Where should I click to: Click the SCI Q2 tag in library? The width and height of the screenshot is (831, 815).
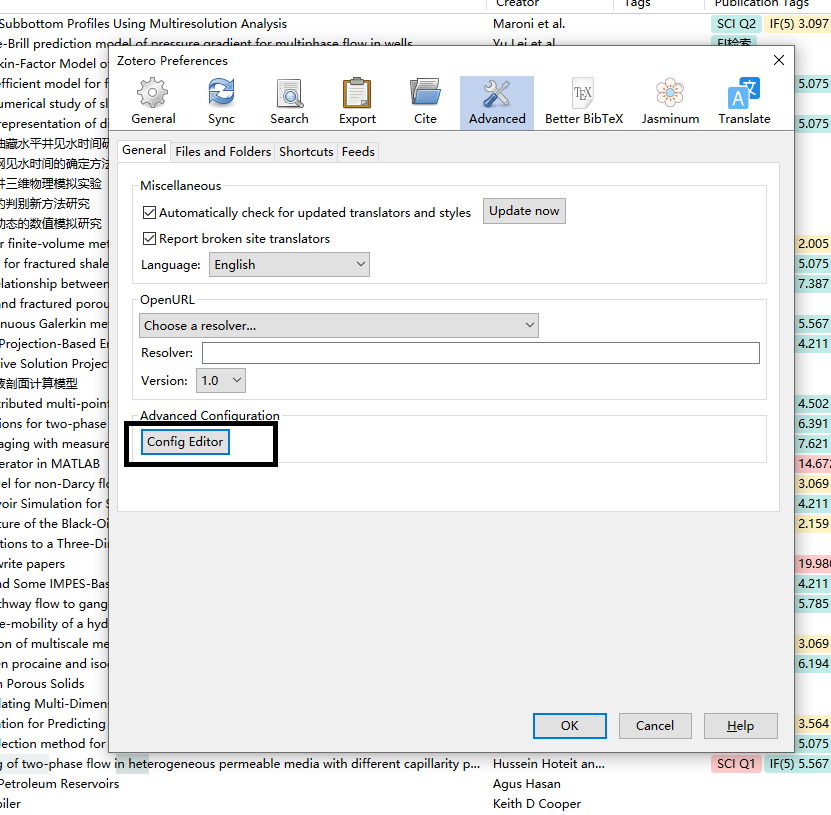pos(736,24)
